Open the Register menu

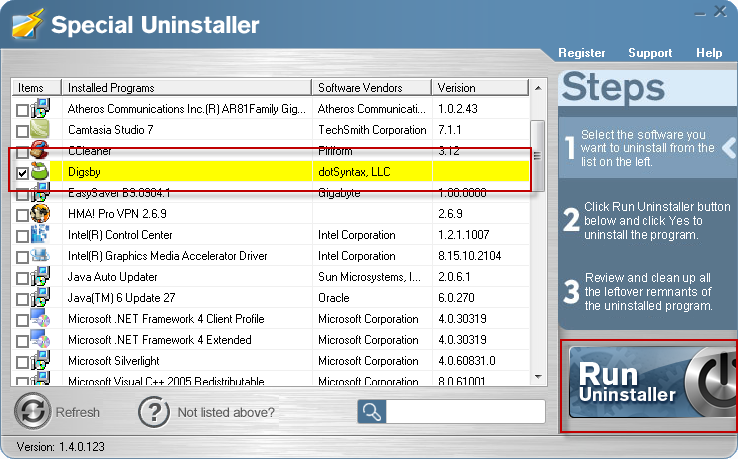pyautogui.click(x=582, y=53)
